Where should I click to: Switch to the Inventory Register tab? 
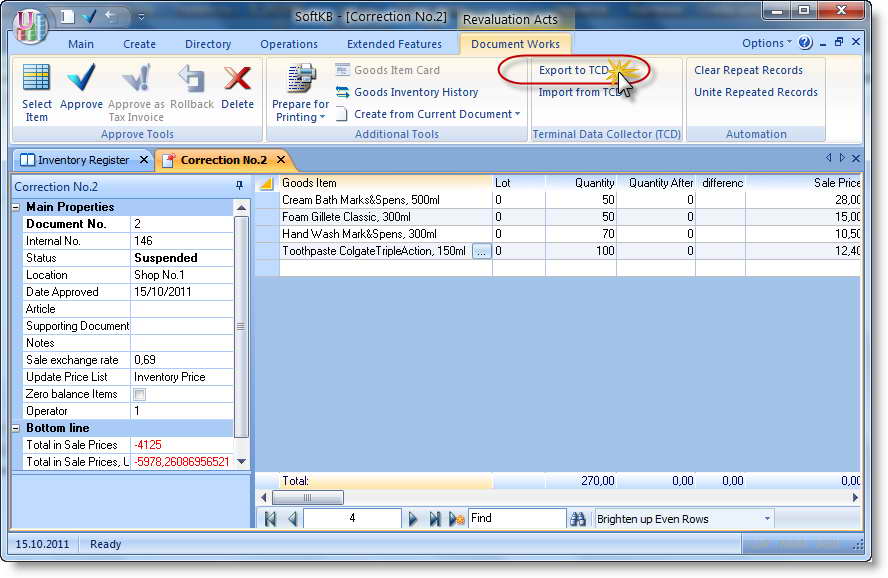(x=83, y=160)
